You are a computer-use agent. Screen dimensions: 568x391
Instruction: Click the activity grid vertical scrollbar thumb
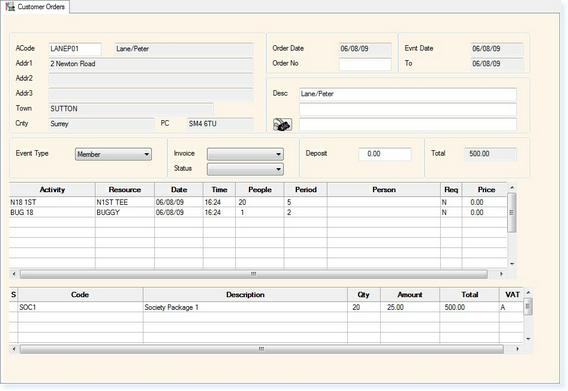click(x=511, y=212)
